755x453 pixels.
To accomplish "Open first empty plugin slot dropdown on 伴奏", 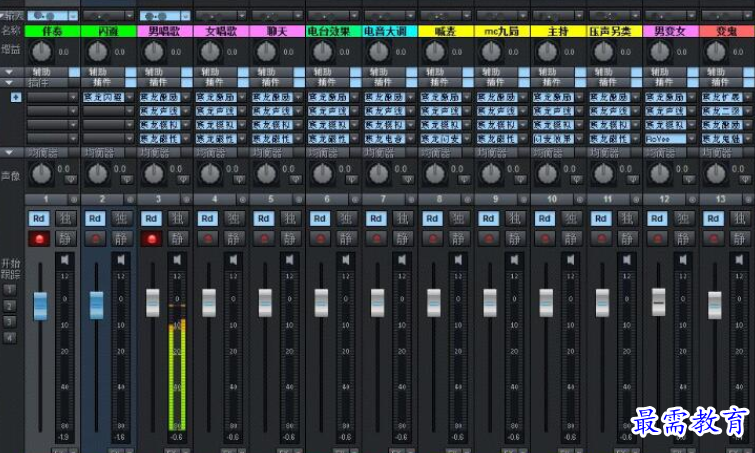I will coord(73,97).
